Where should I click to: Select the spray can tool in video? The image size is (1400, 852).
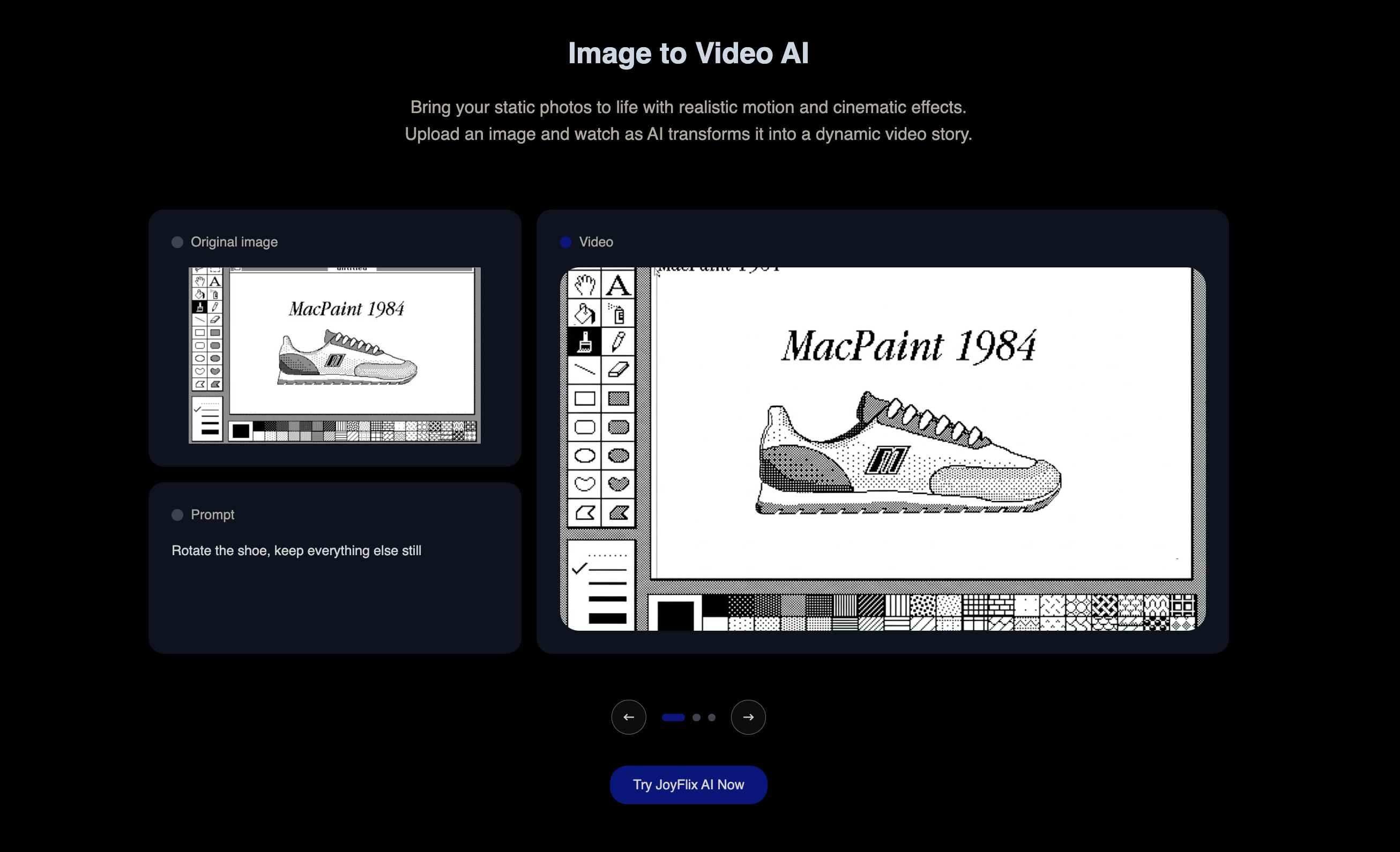coord(618,313)
